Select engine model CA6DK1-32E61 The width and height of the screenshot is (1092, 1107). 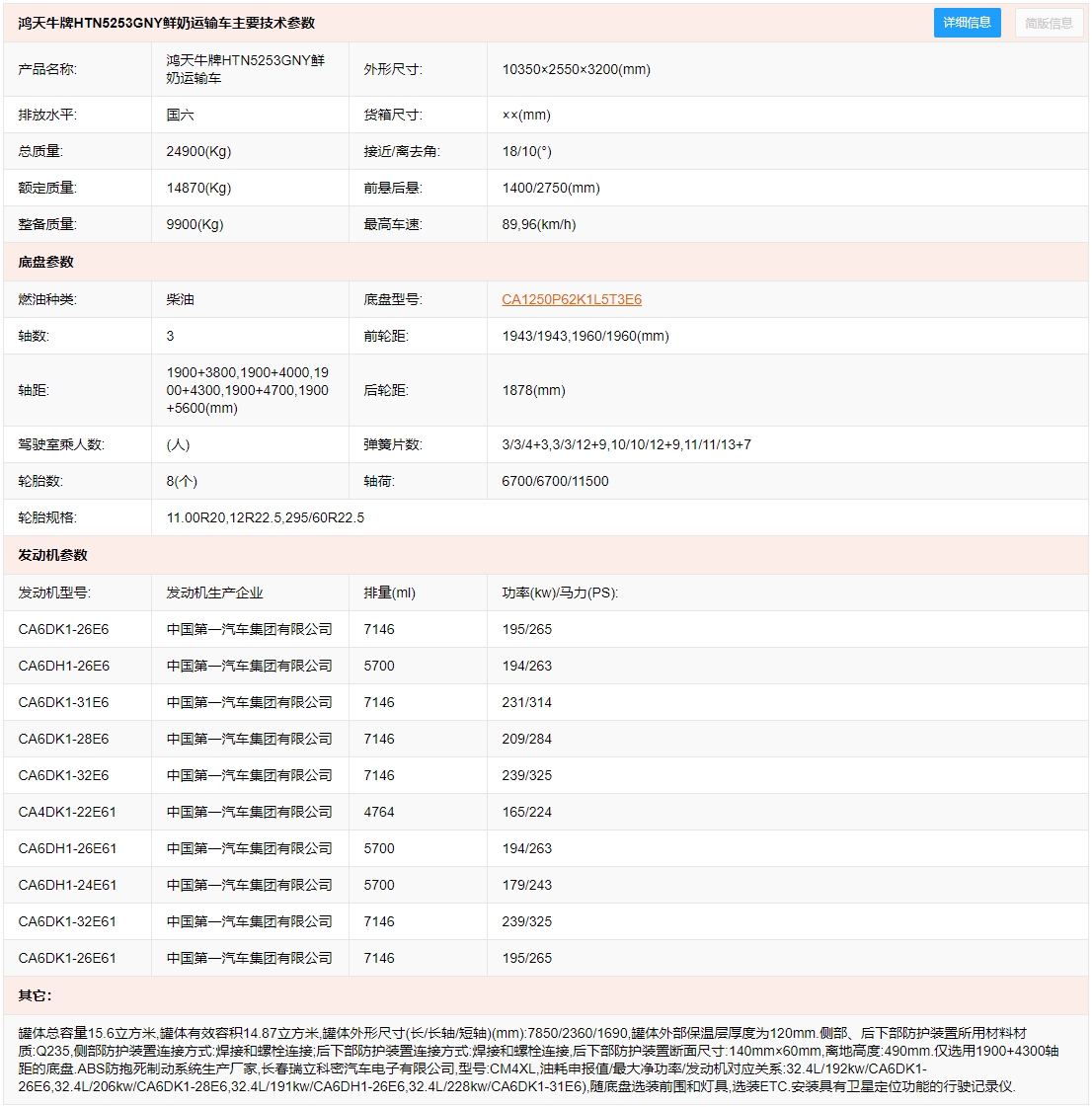click(x=67, y=921)
